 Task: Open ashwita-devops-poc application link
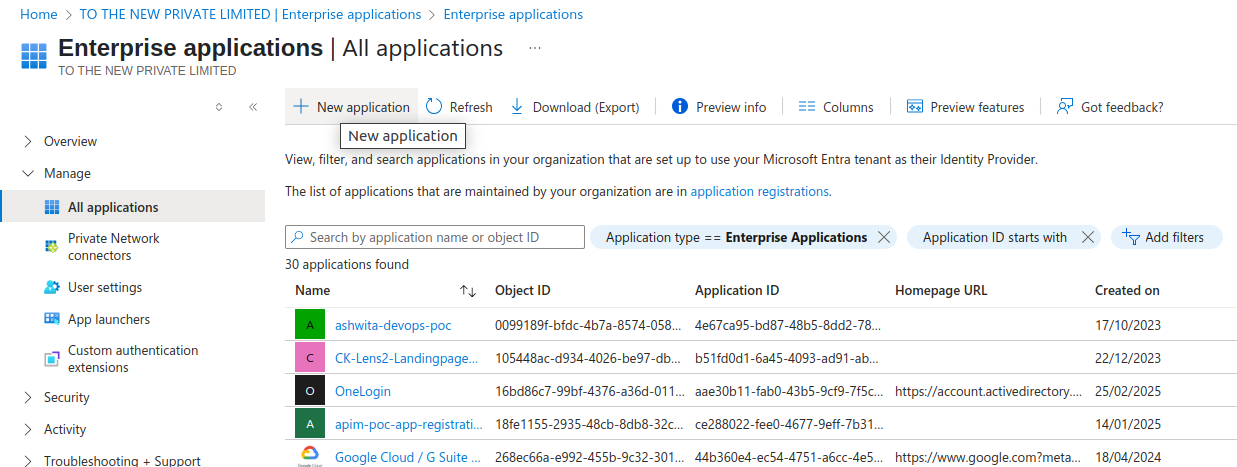[x=393, y=325]
